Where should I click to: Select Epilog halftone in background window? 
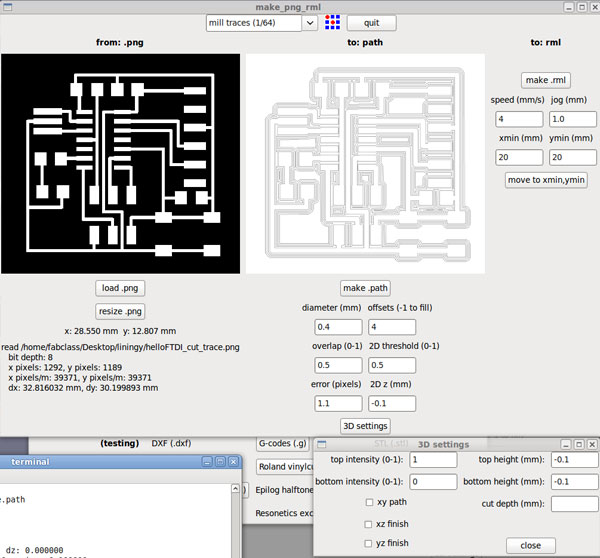pos(284,490)
